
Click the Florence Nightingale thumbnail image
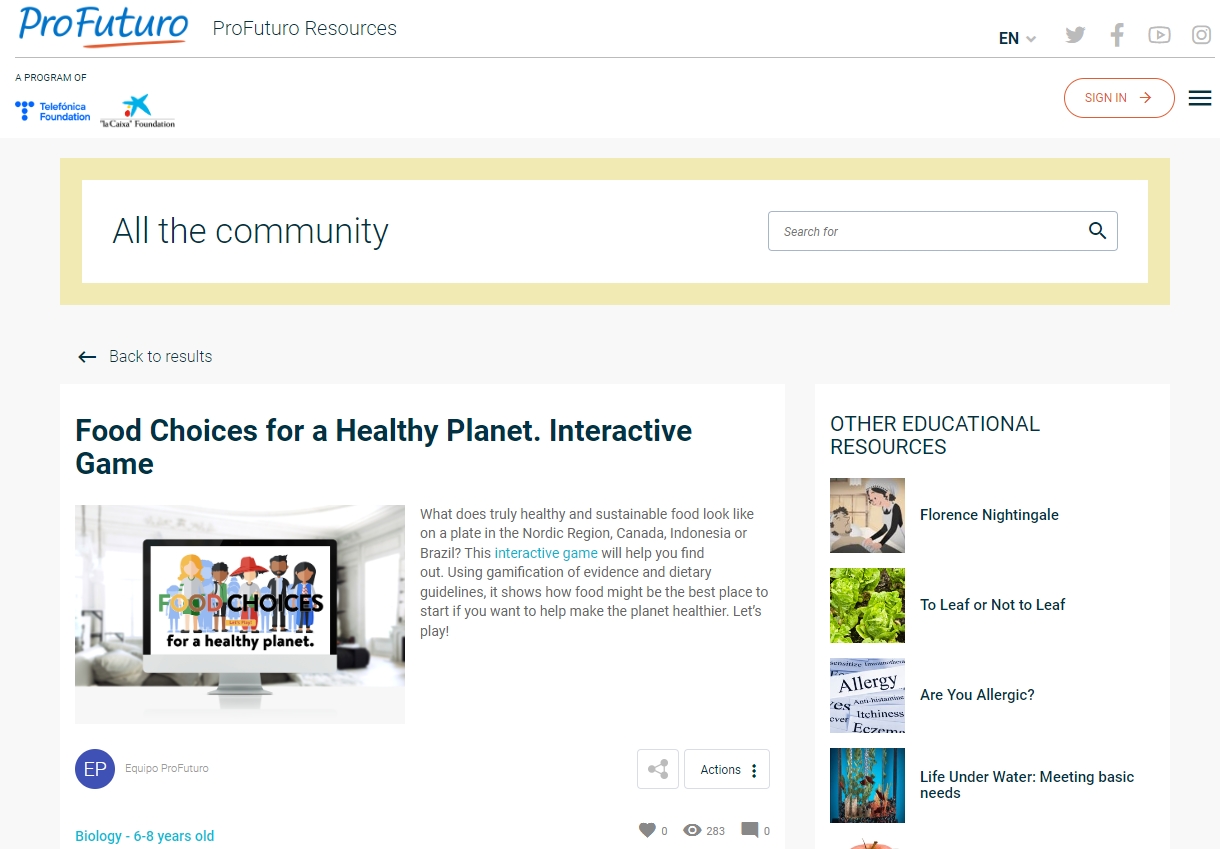pos(867,515)
